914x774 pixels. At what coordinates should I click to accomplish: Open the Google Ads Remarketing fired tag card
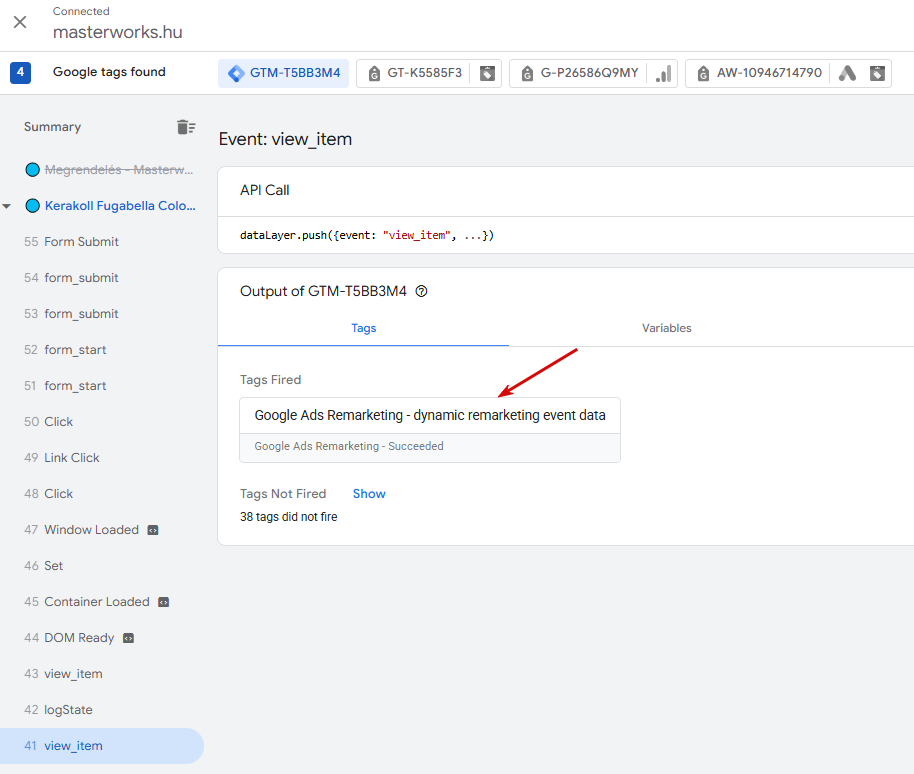click(430, 430)
